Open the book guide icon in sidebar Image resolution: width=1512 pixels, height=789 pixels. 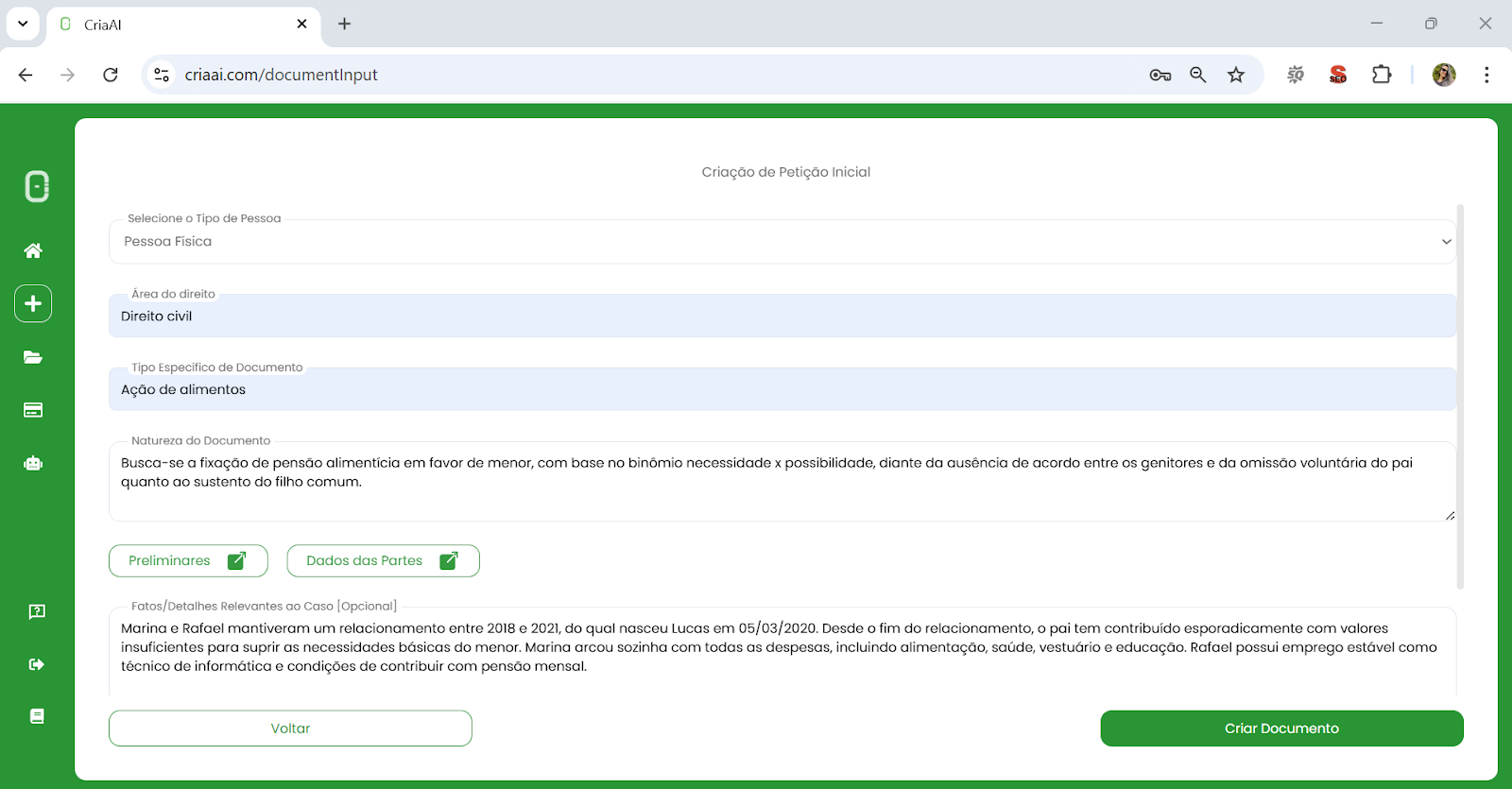point(37,716)
